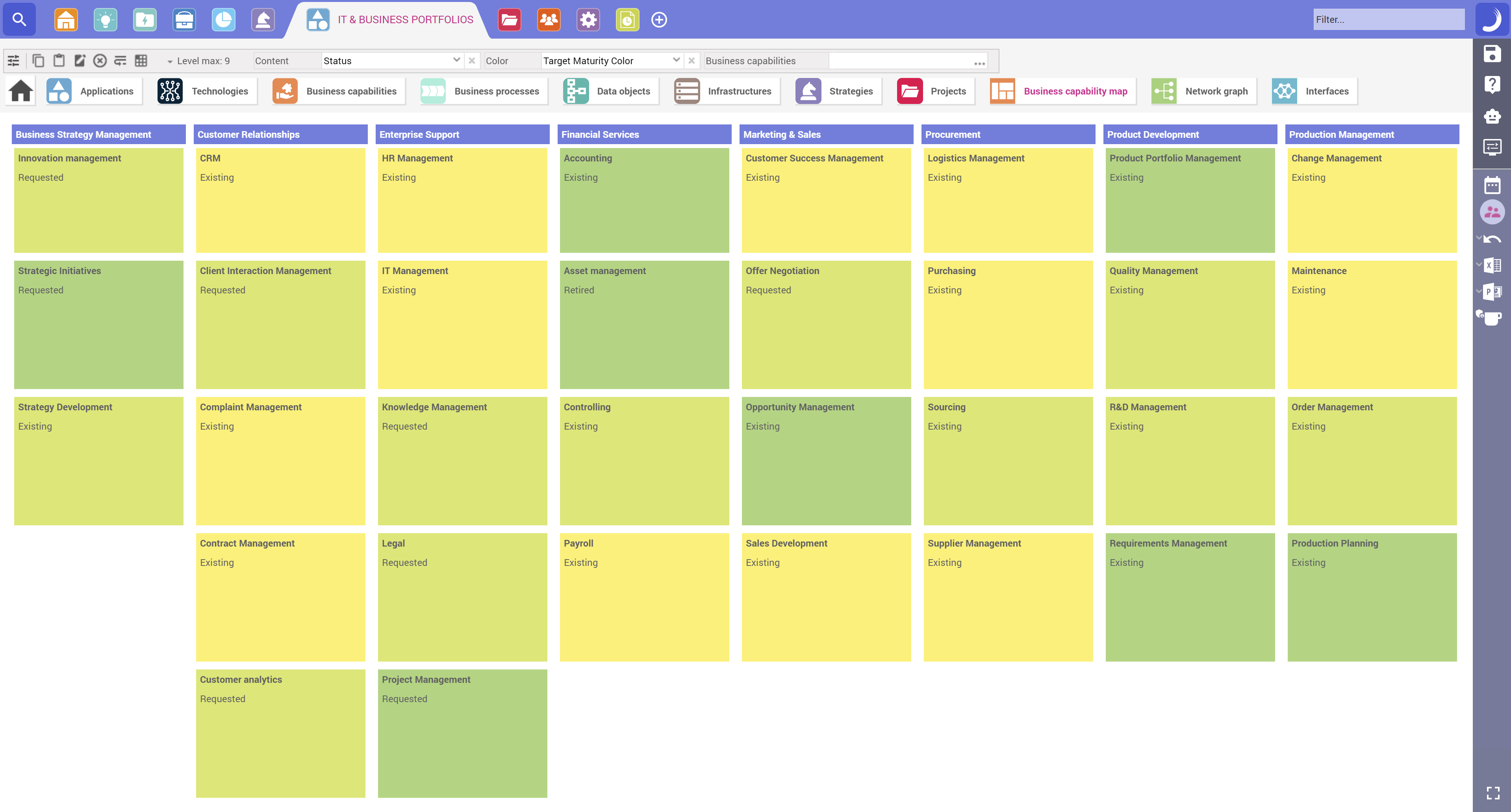
Task: Open display settings via the sliders icon
Action: 13,60
